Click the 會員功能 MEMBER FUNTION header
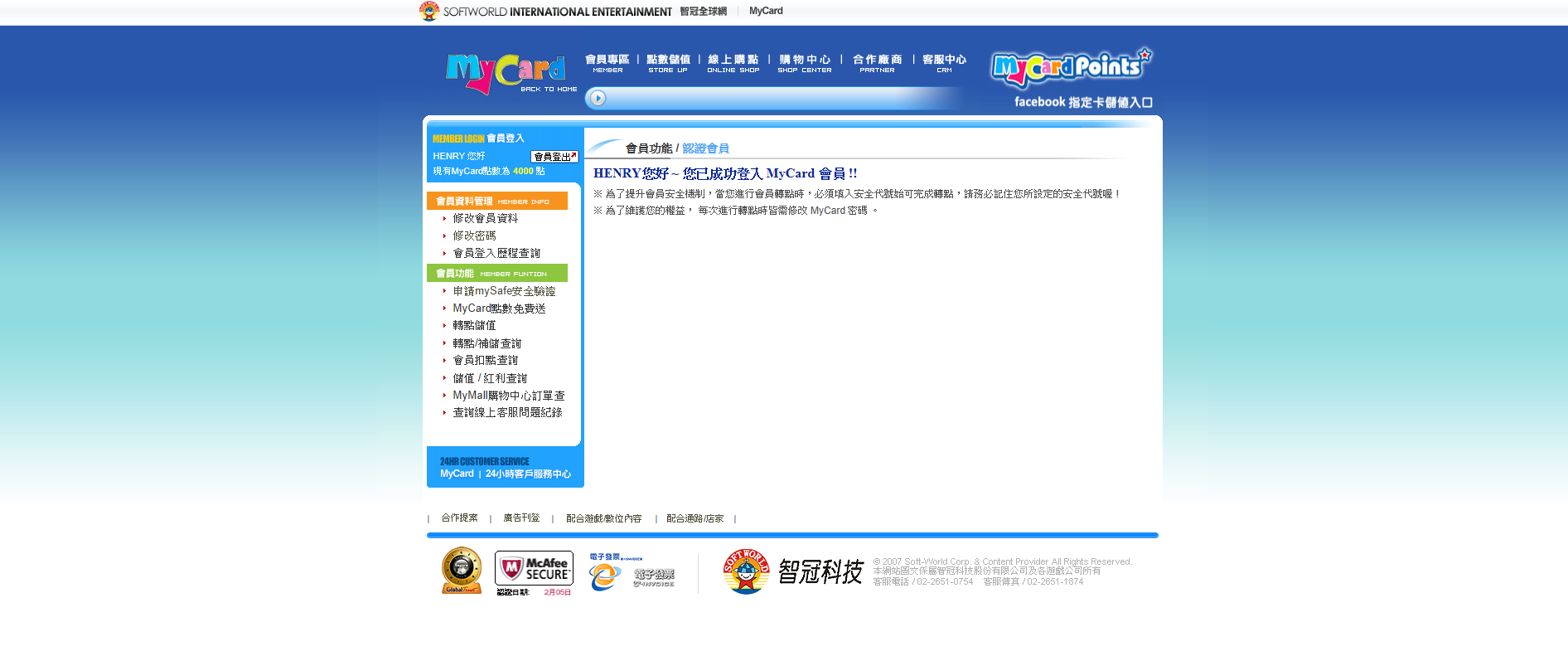This screenshot has height=656, width=1568. tap(497, 273)
